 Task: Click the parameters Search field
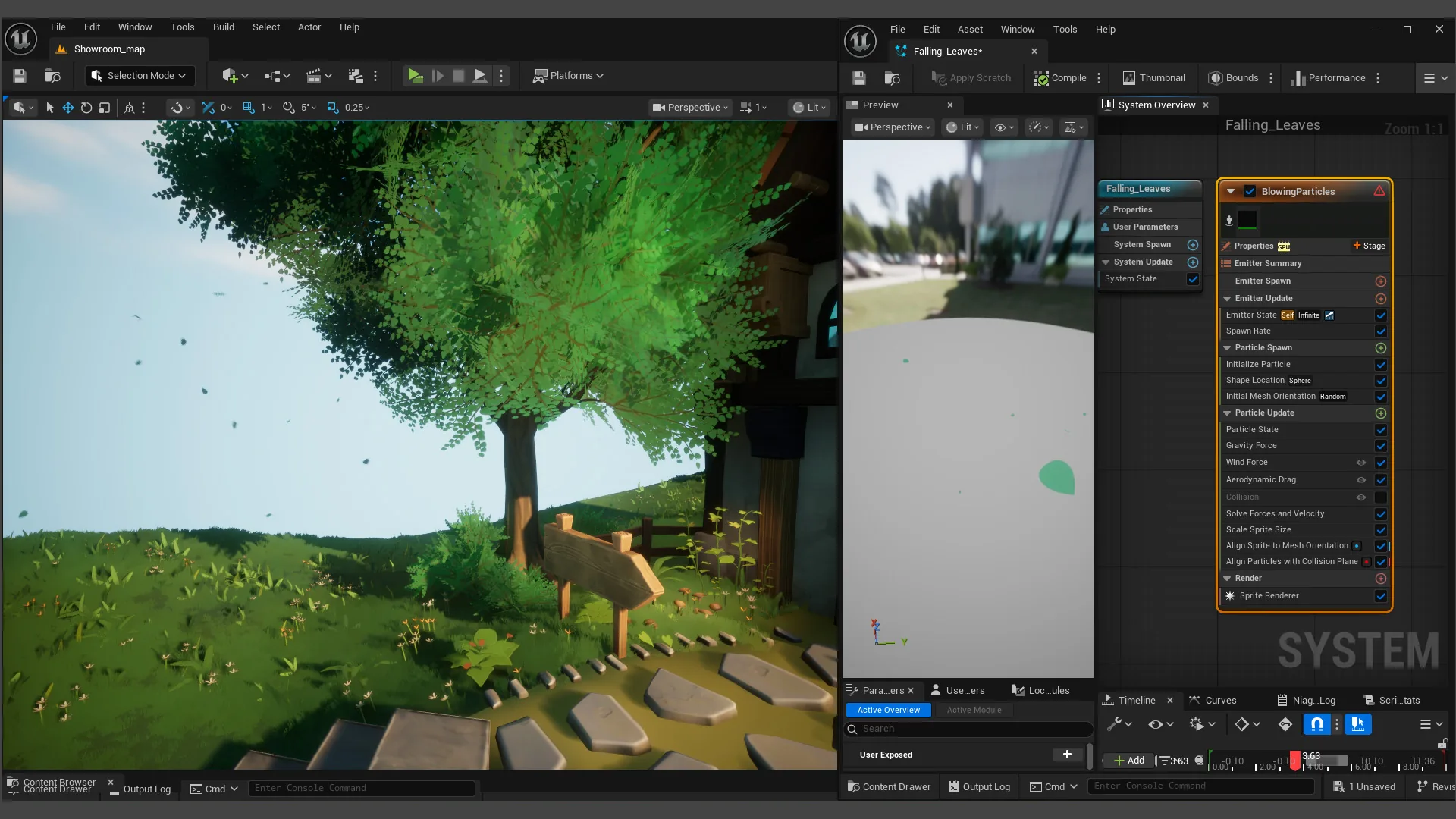pos(968,730)
